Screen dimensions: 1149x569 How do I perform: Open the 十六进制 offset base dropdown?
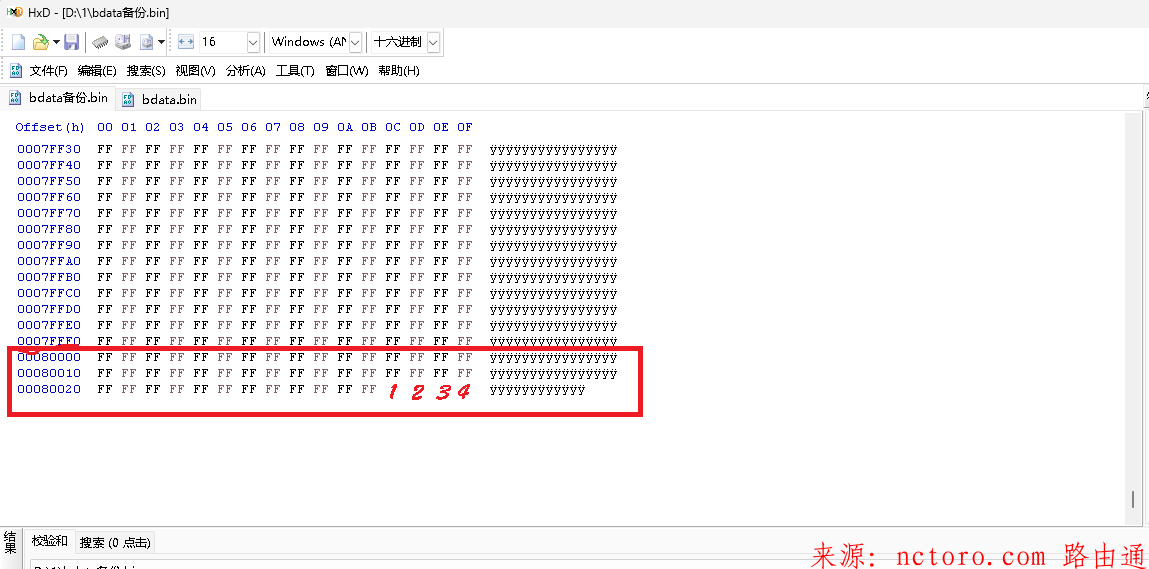coord(433,42)
